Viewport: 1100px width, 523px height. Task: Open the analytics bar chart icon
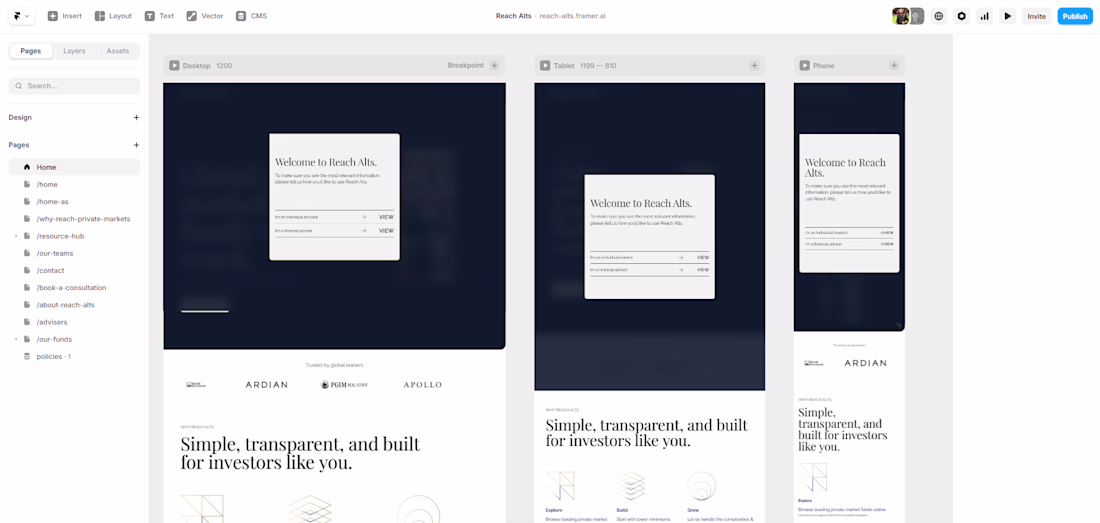(985, 16)
